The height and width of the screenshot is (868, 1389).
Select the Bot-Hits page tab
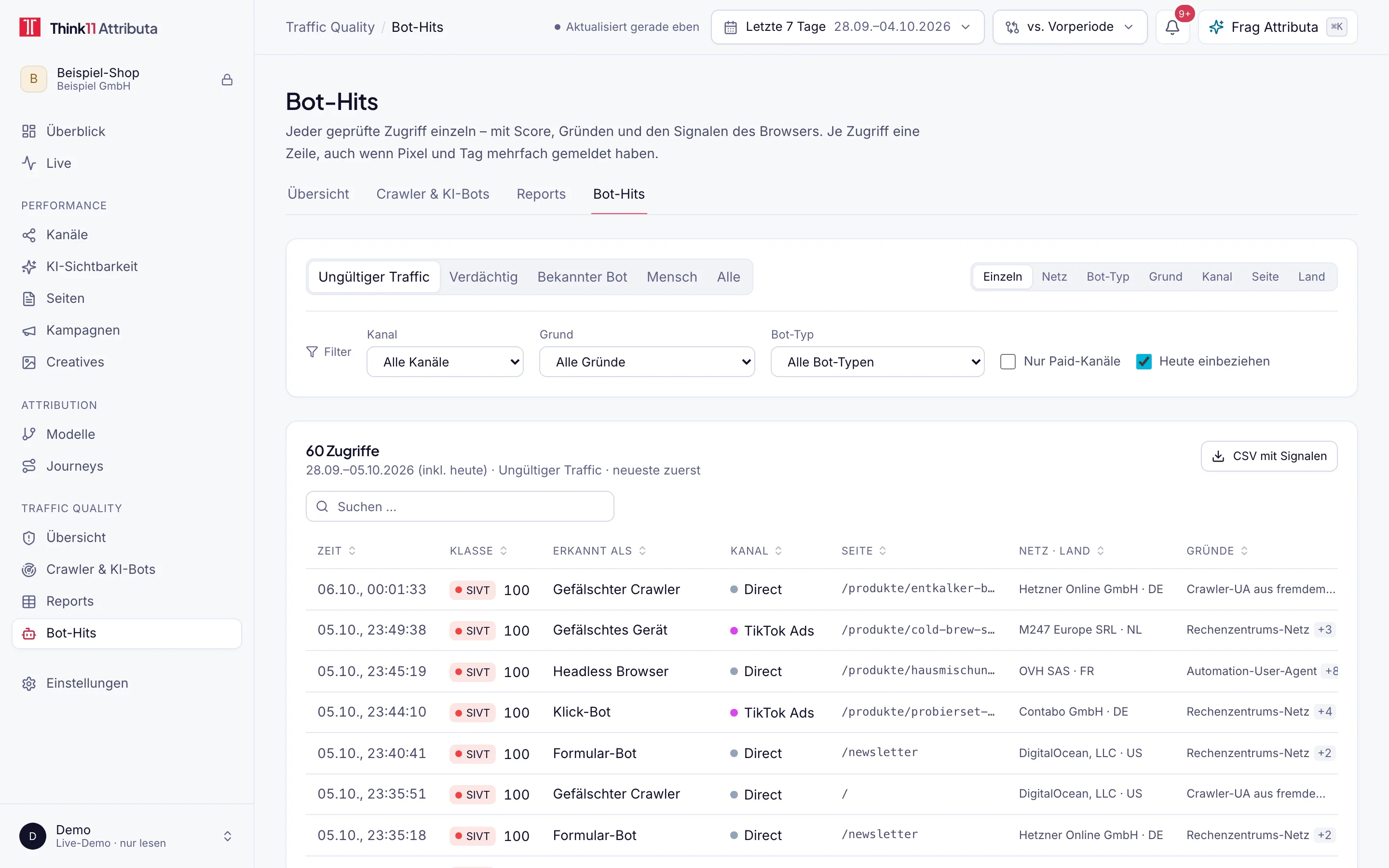pyautogui.click(x=619, y=194)
